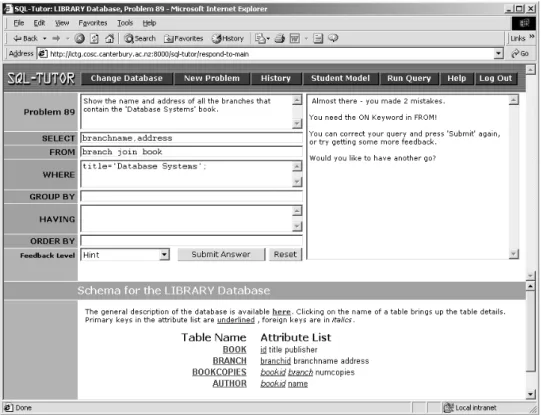Viewport: 541px width, 415px height.
Task: Open the Help menu in the menu bar
Action: click(x=149, y=23)
